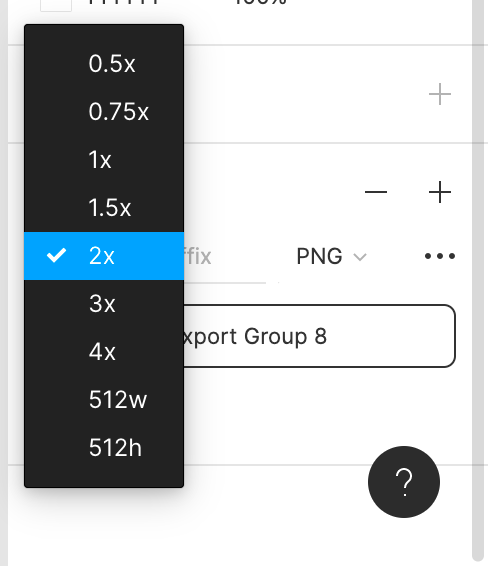Screen dimensions: 488x566
Task: Open the PNG format dropdown
Action: tap(331, 256)
